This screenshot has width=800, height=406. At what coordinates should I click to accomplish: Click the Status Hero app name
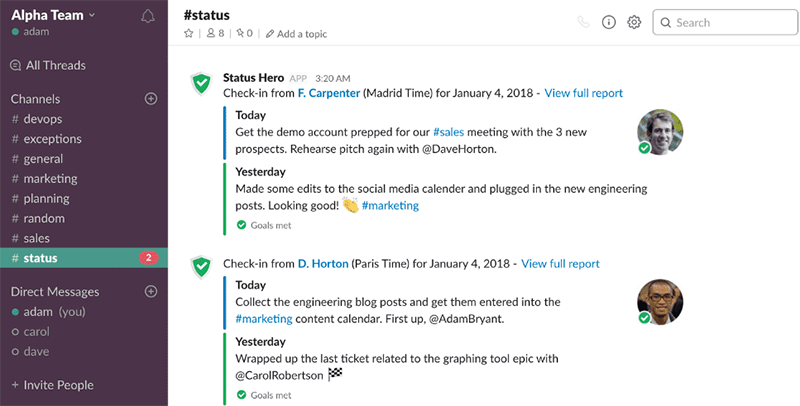(x=253, y=78)
